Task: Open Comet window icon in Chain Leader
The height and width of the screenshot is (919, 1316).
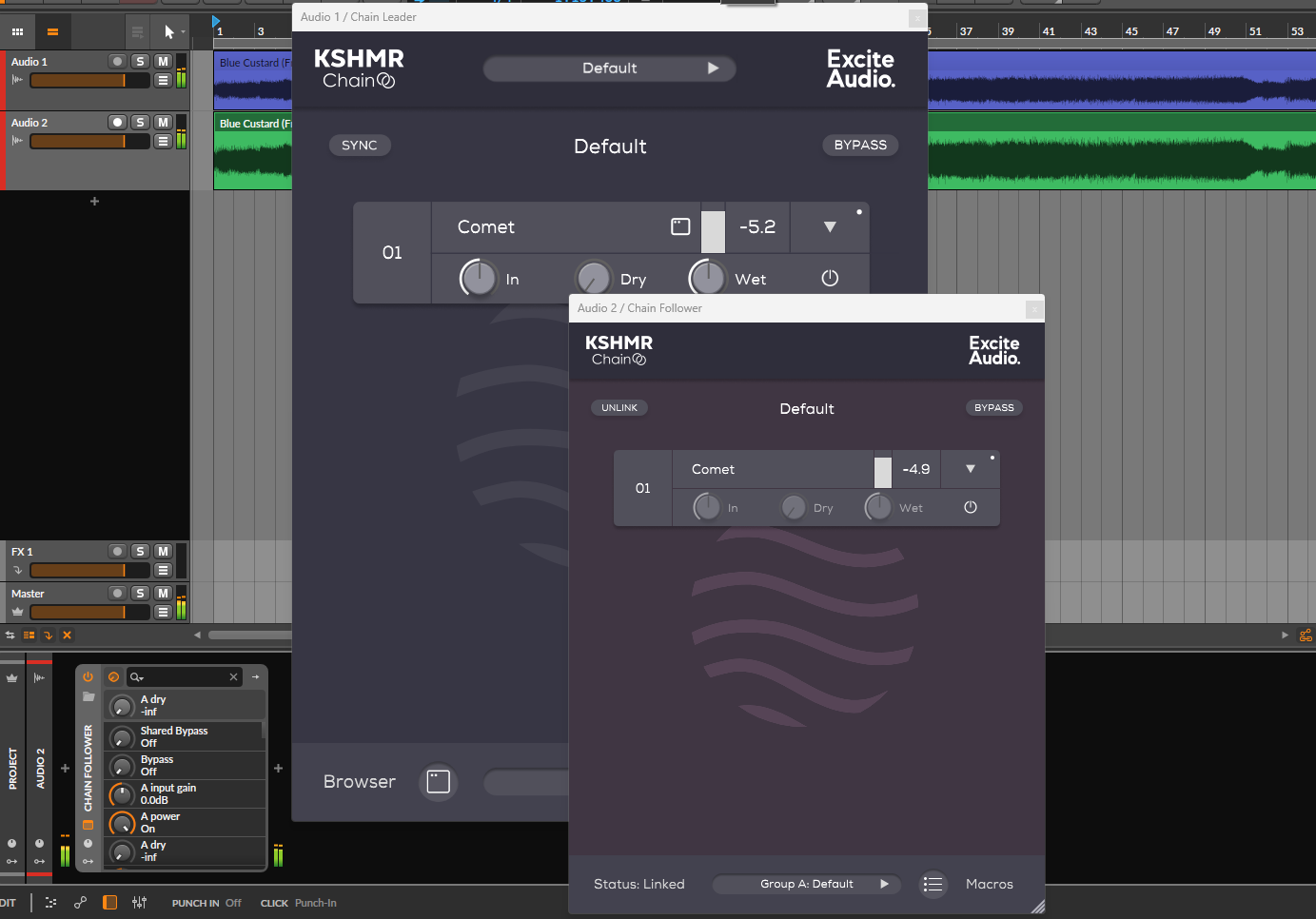Action: [x=680, y=226]
